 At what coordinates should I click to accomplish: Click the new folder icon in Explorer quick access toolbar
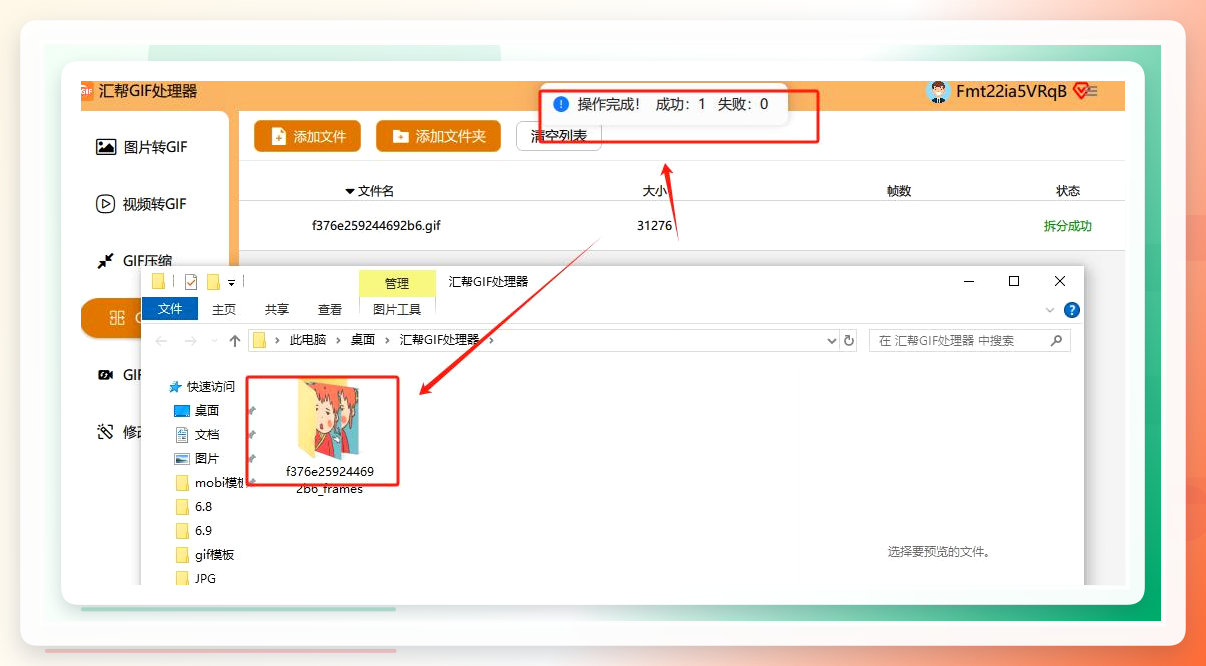pyautogui.click(x=213, y=282)
